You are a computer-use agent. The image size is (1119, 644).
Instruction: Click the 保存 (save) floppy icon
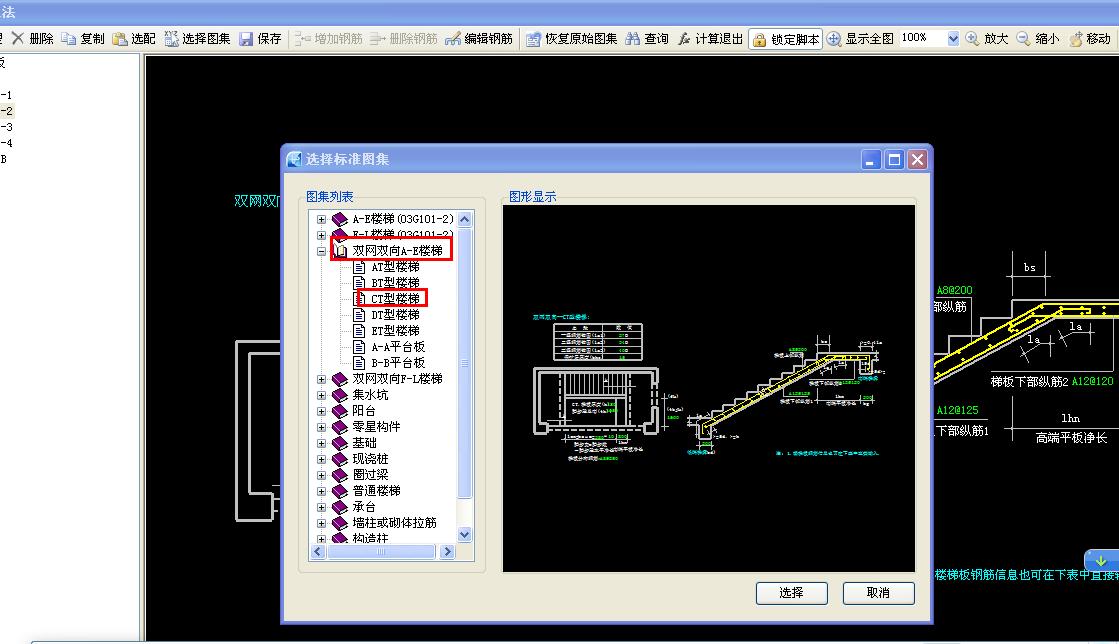(x=246, y=39)
